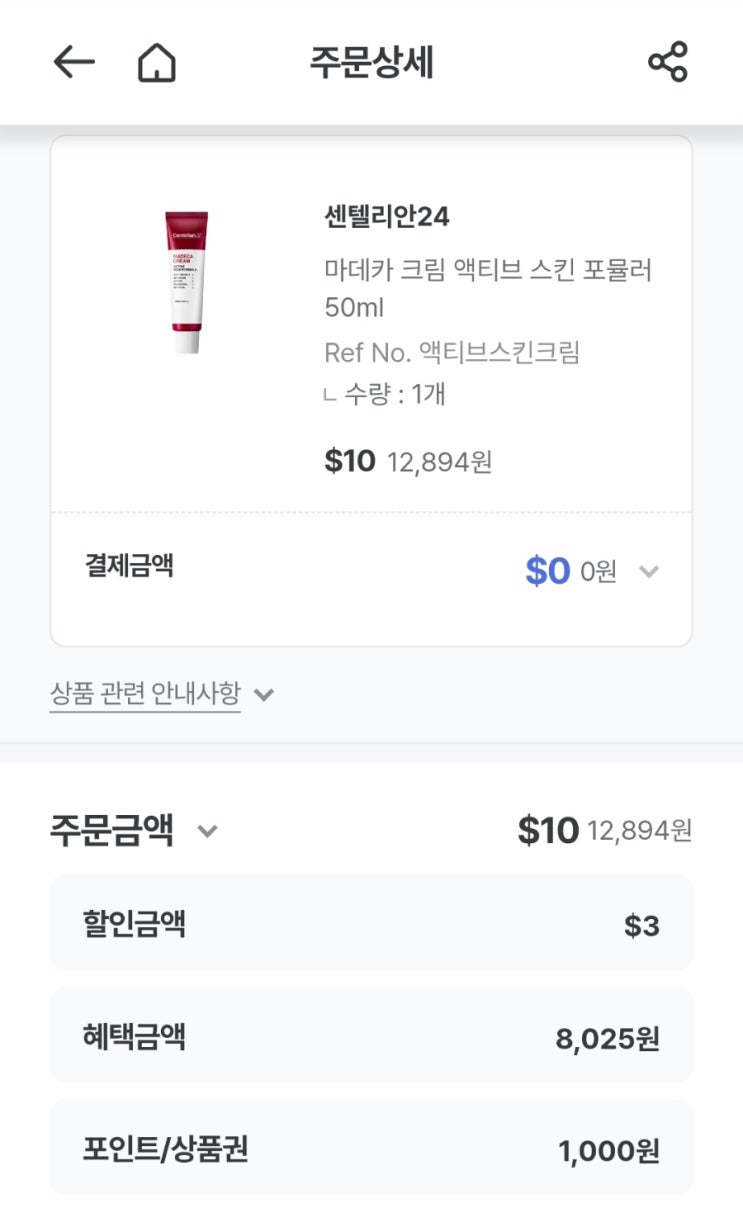Tap the back arrow icon
This screenshot has width=743, height=1208.
click(74, 63)
